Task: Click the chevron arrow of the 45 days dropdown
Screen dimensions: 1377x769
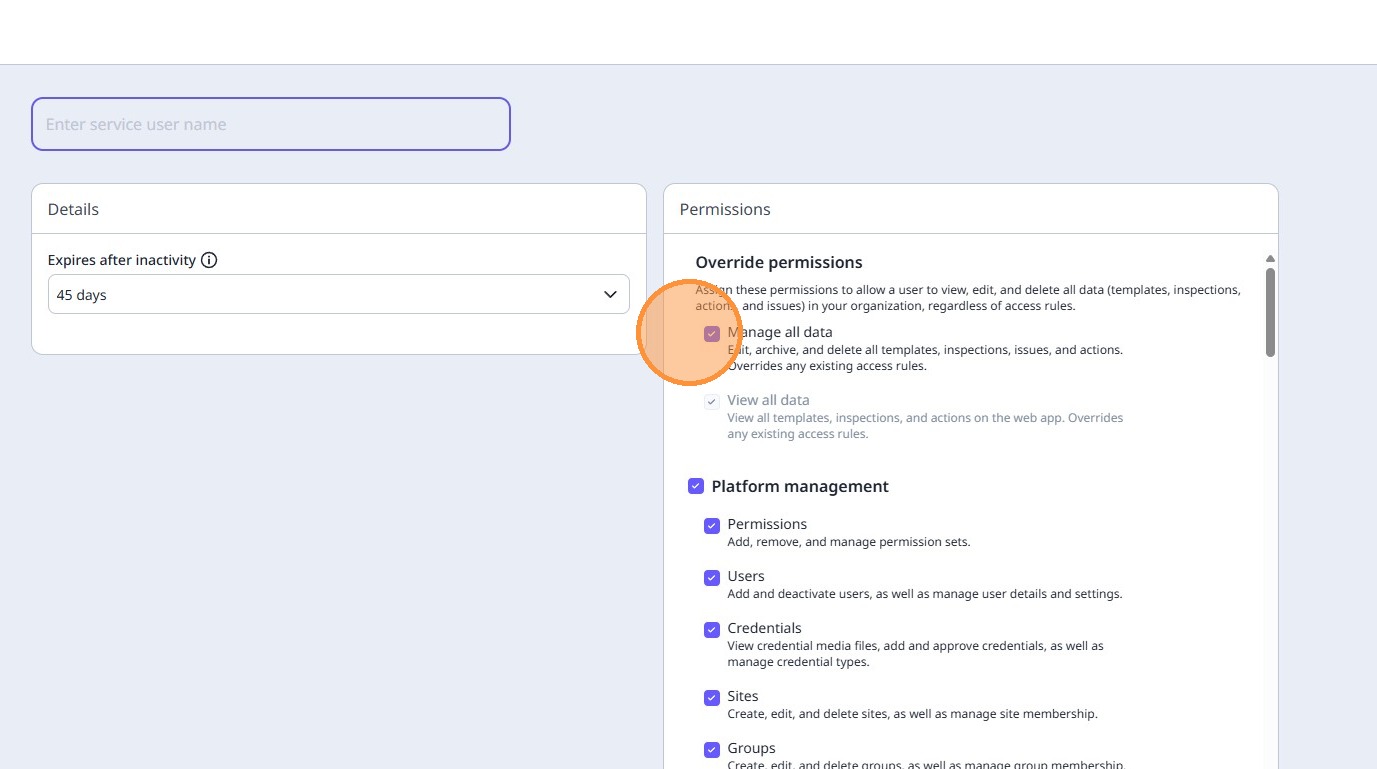Action: coord(610,295)
